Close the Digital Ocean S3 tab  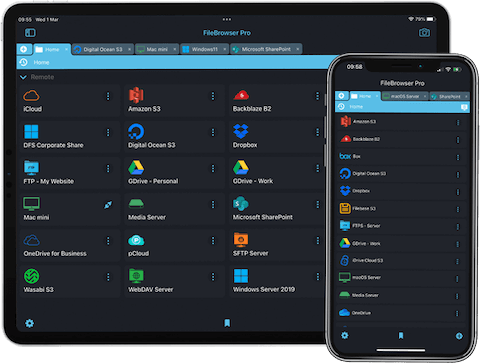click(x=129, y=49)
